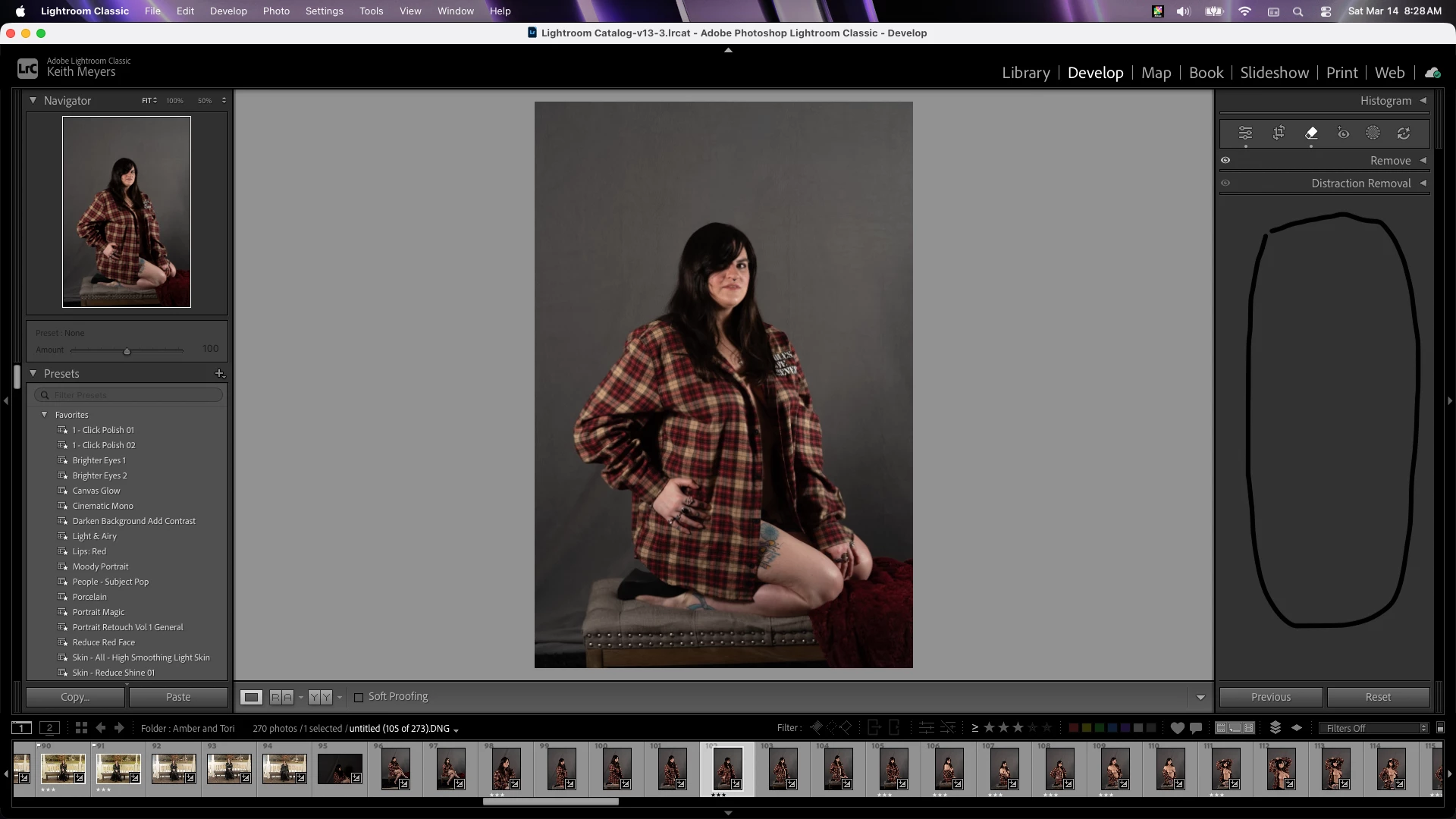Adjust the preset Amount slider

click(x=127, y=350)
